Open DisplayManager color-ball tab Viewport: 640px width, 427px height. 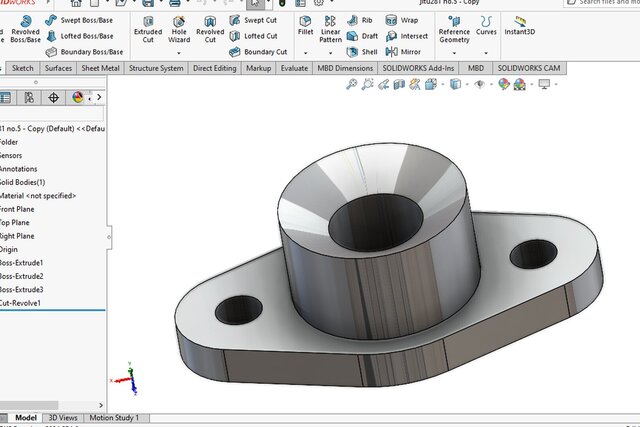pyautogui.click(x=77, y=98)
